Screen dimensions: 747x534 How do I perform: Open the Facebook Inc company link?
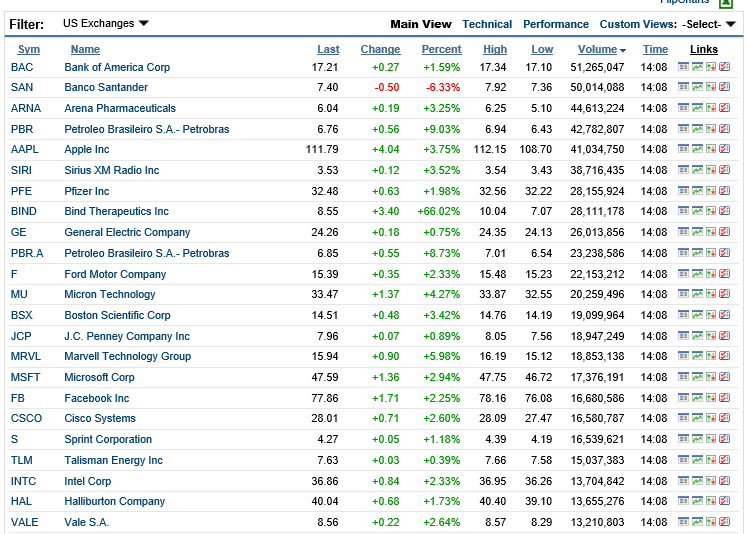(x=97, y=398)
